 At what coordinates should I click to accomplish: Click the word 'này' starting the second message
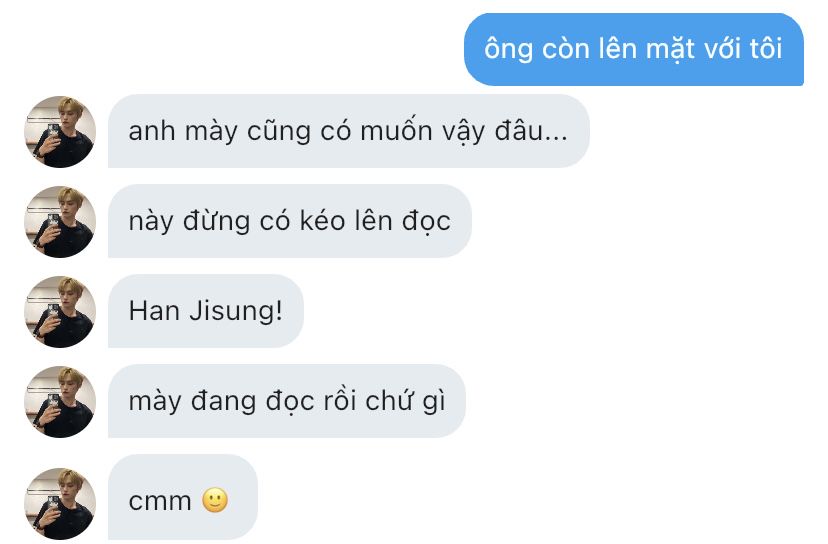point(151,221)
